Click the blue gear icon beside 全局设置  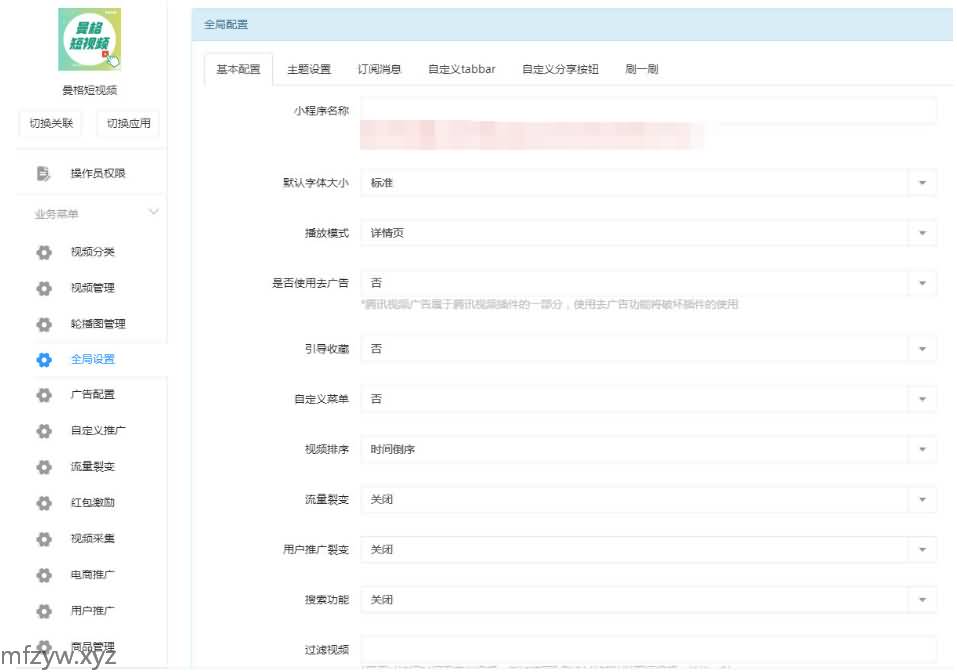[x=44, y=360]
